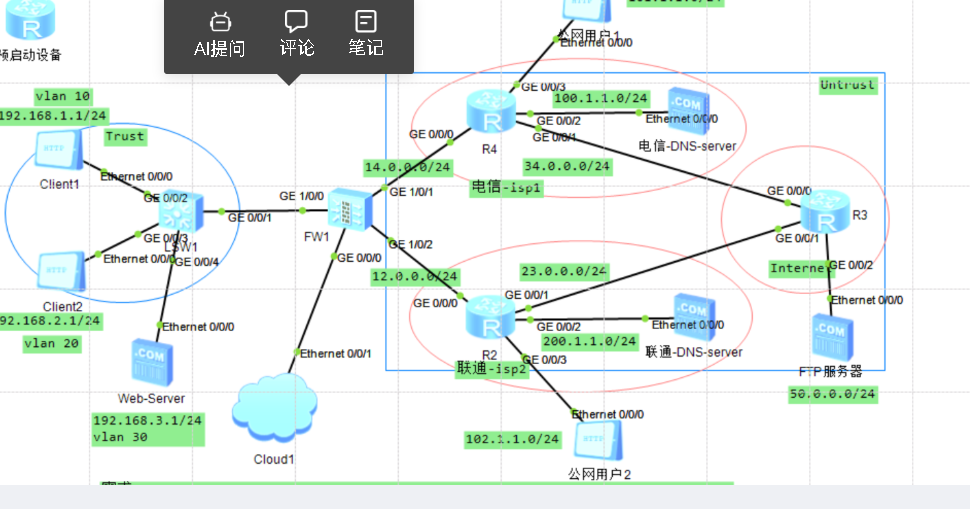Click the 电信-isp1 label
The height and width of the screenshot is (517, 970).
tap(507, 187)
